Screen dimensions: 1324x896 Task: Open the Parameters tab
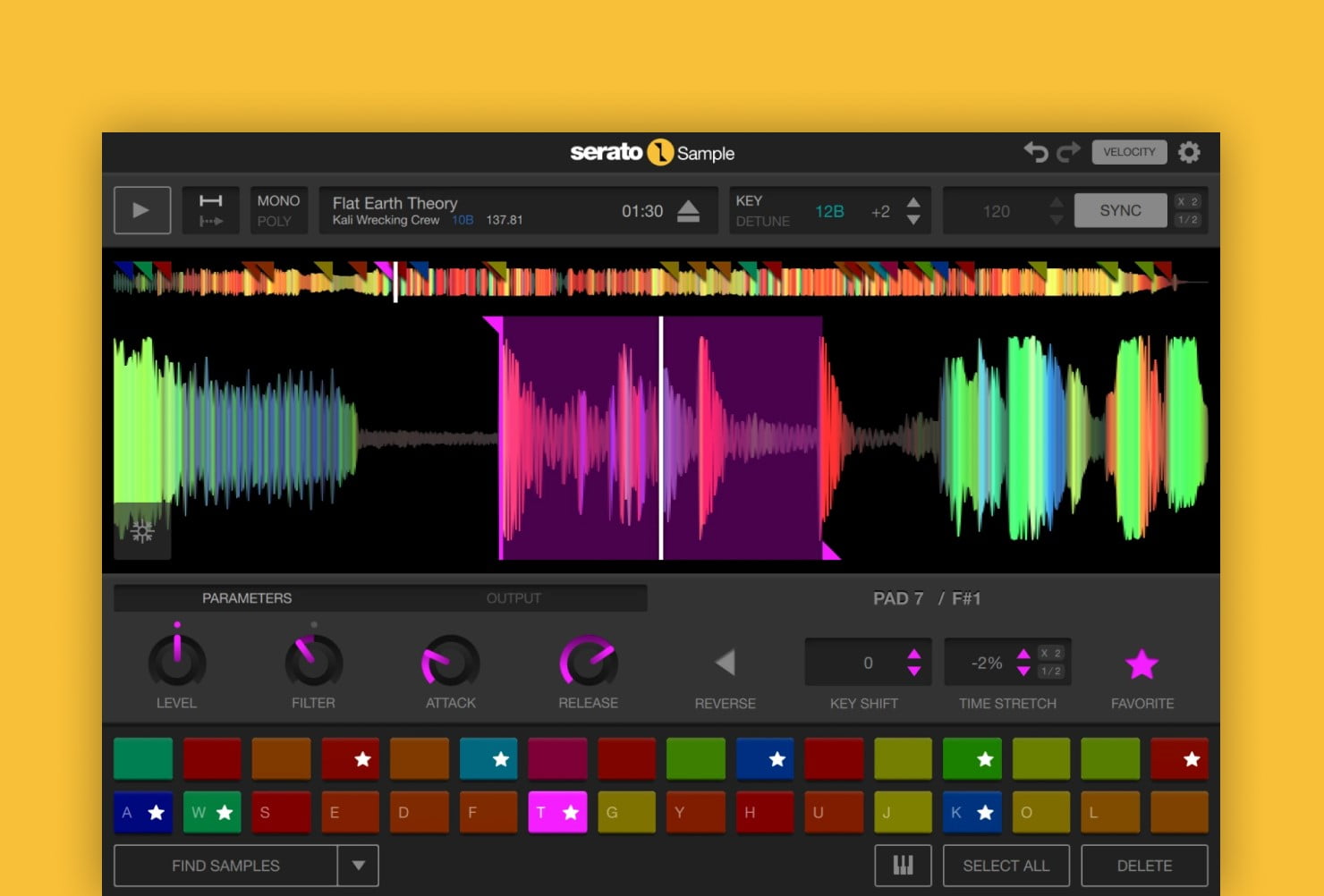point(247,598)
